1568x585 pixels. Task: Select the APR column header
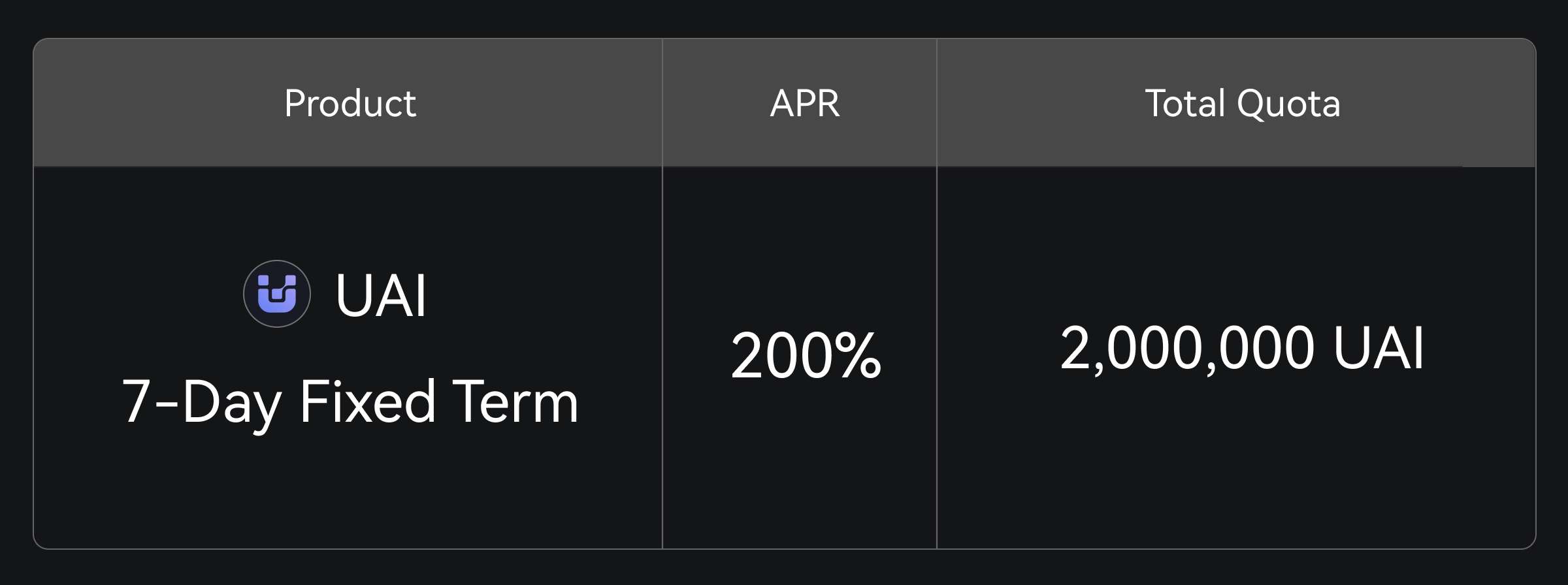coord(805,103)
